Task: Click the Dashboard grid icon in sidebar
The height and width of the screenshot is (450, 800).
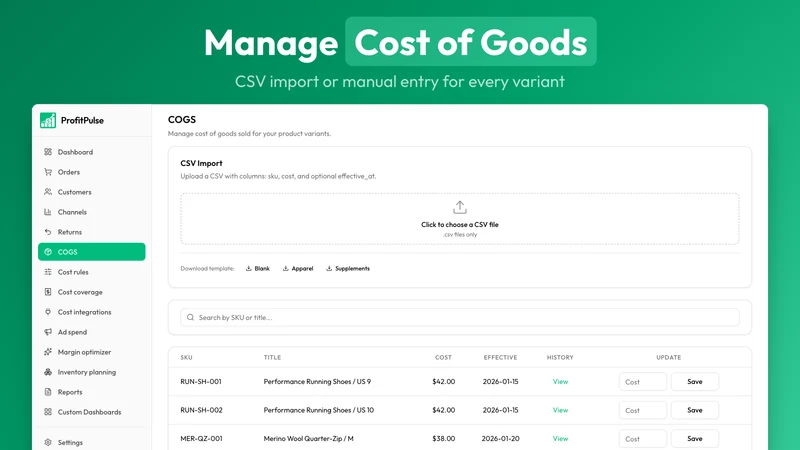Action: point(48,152)
